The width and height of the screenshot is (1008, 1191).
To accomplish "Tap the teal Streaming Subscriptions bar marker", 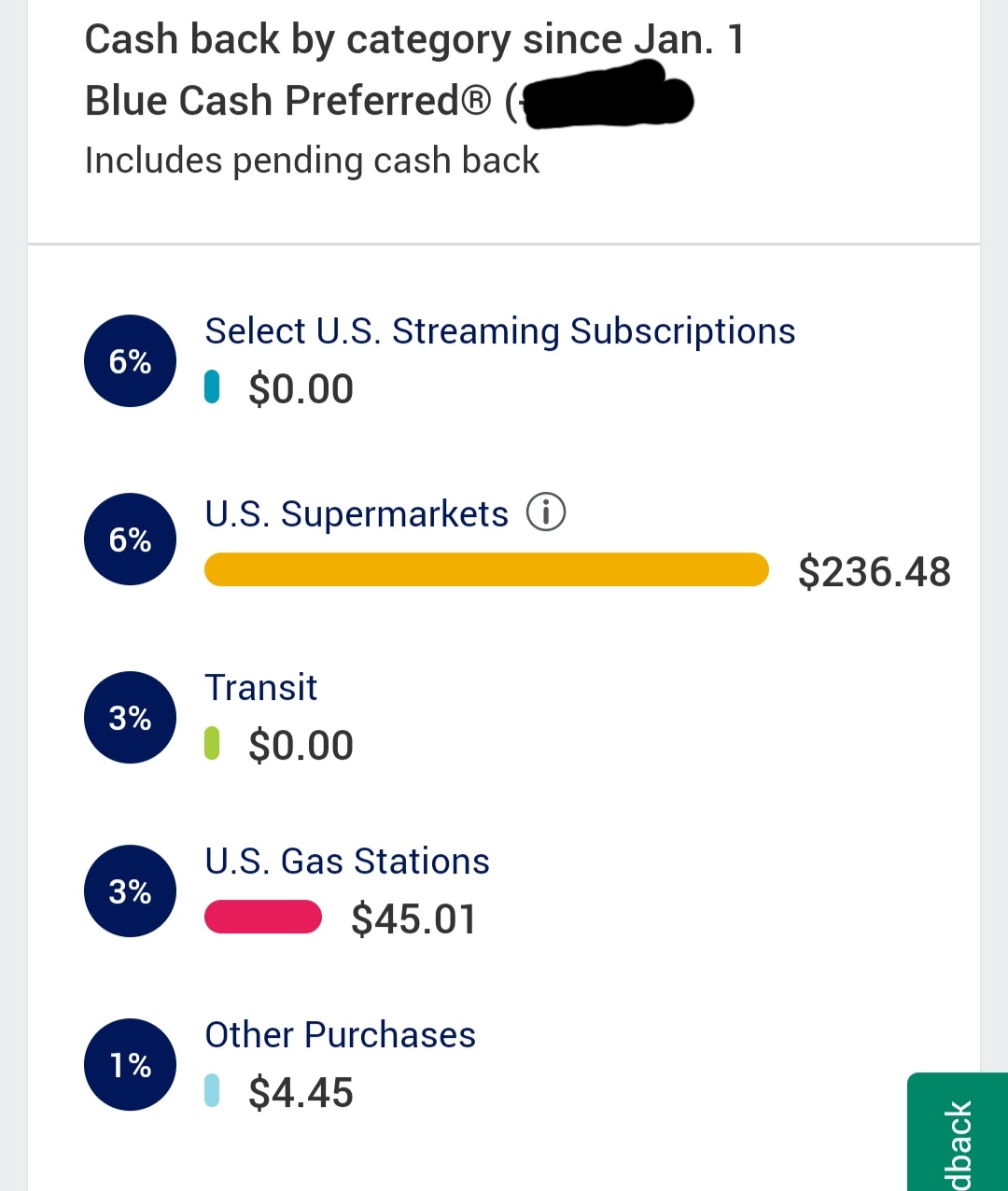I will [212, 387].
